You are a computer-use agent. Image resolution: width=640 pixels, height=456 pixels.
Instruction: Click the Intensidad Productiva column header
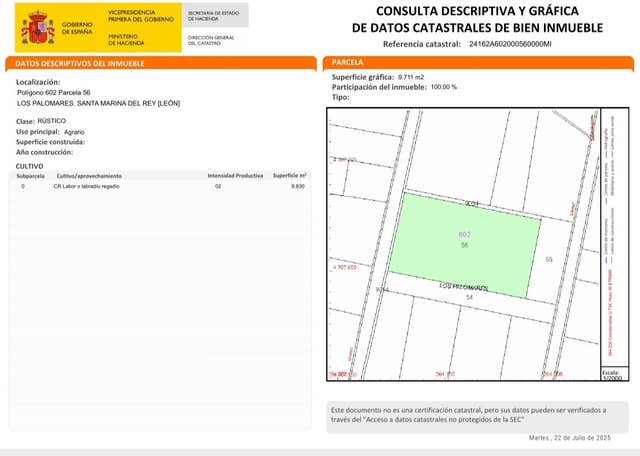(235, 175)
